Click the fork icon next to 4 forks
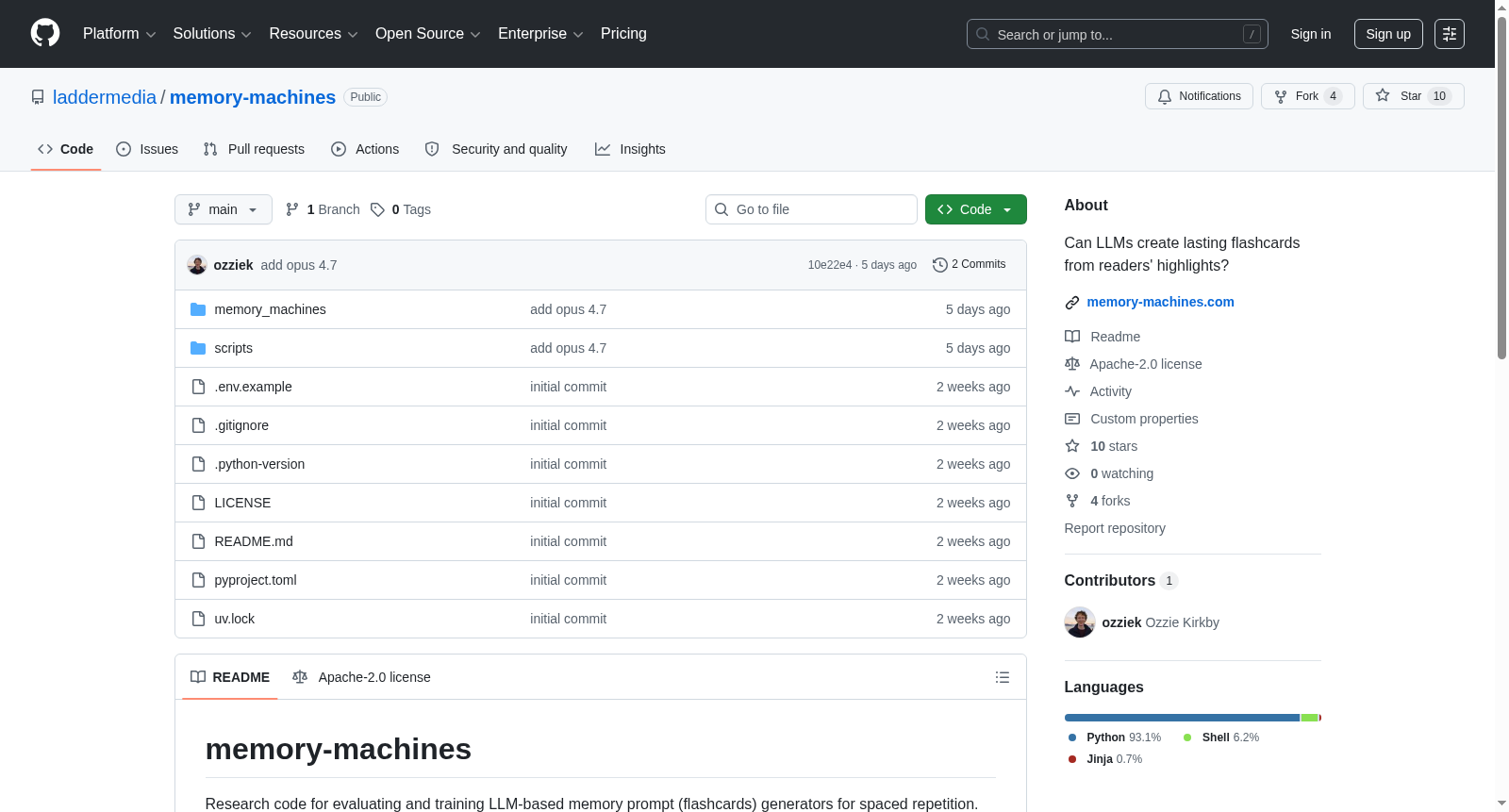The height and width of the screenshot is (812, 1509). point(1072,501)
